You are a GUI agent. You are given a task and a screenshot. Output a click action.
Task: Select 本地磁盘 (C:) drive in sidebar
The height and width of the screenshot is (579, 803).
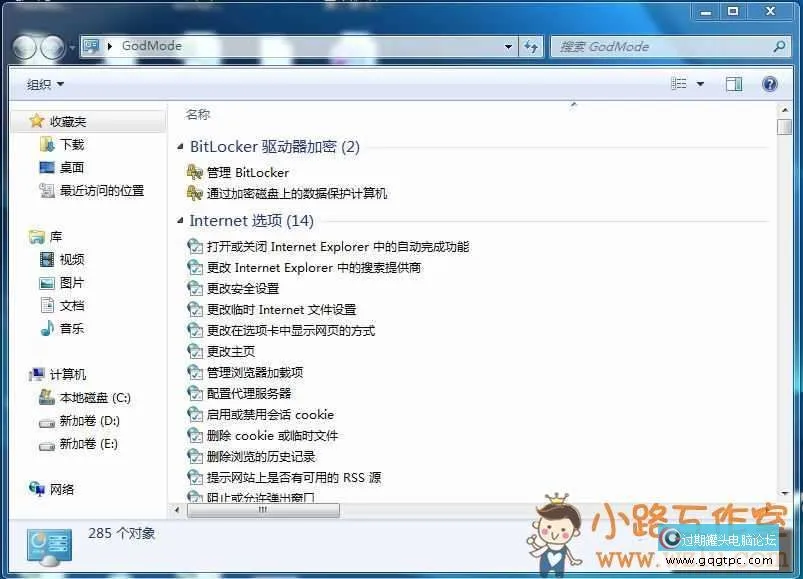94,398
